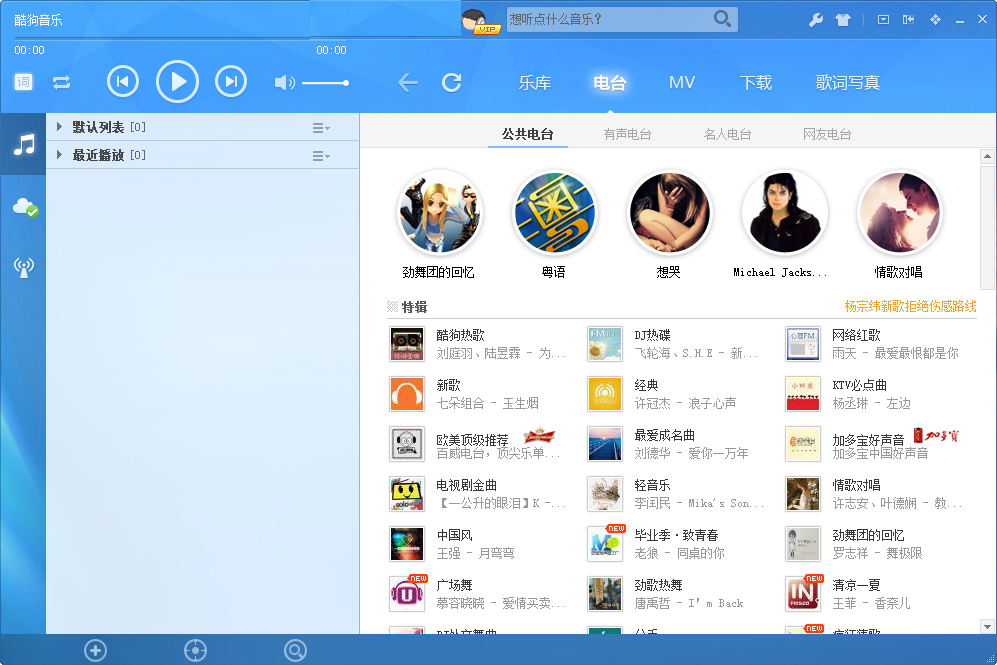
Task: Play the 新歌 headphone station icon
Action: pos(407,394)
